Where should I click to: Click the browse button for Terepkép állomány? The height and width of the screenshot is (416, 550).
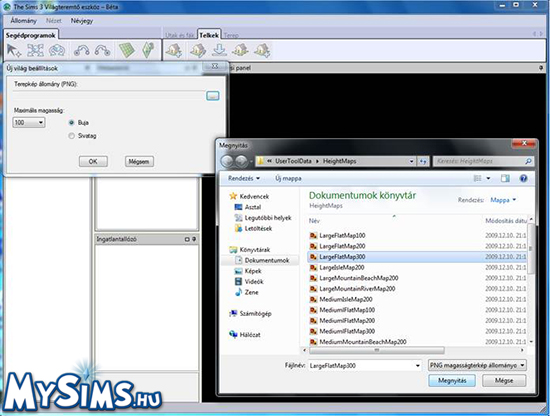(213, 95)
